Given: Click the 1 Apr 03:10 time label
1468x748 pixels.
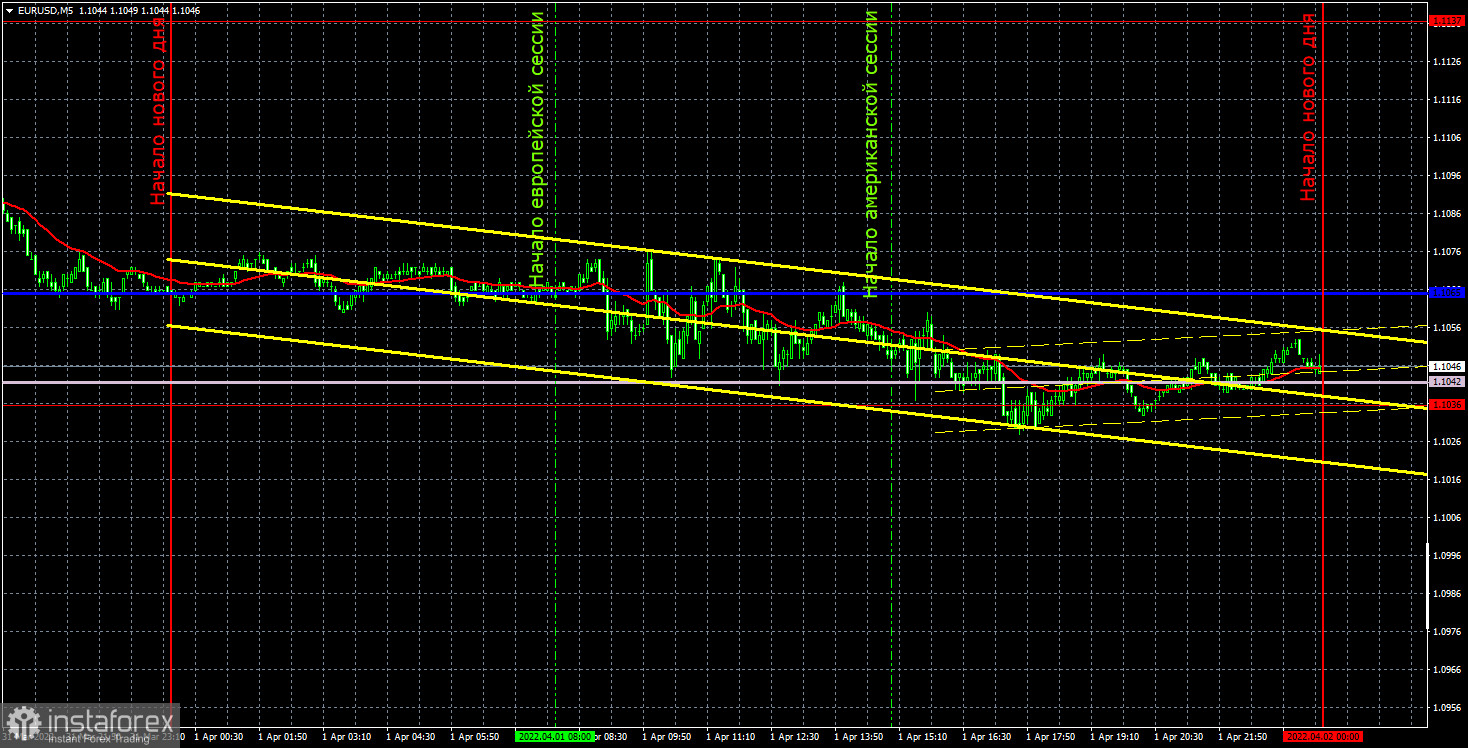Looking at the screenshot, I should 347,736.
